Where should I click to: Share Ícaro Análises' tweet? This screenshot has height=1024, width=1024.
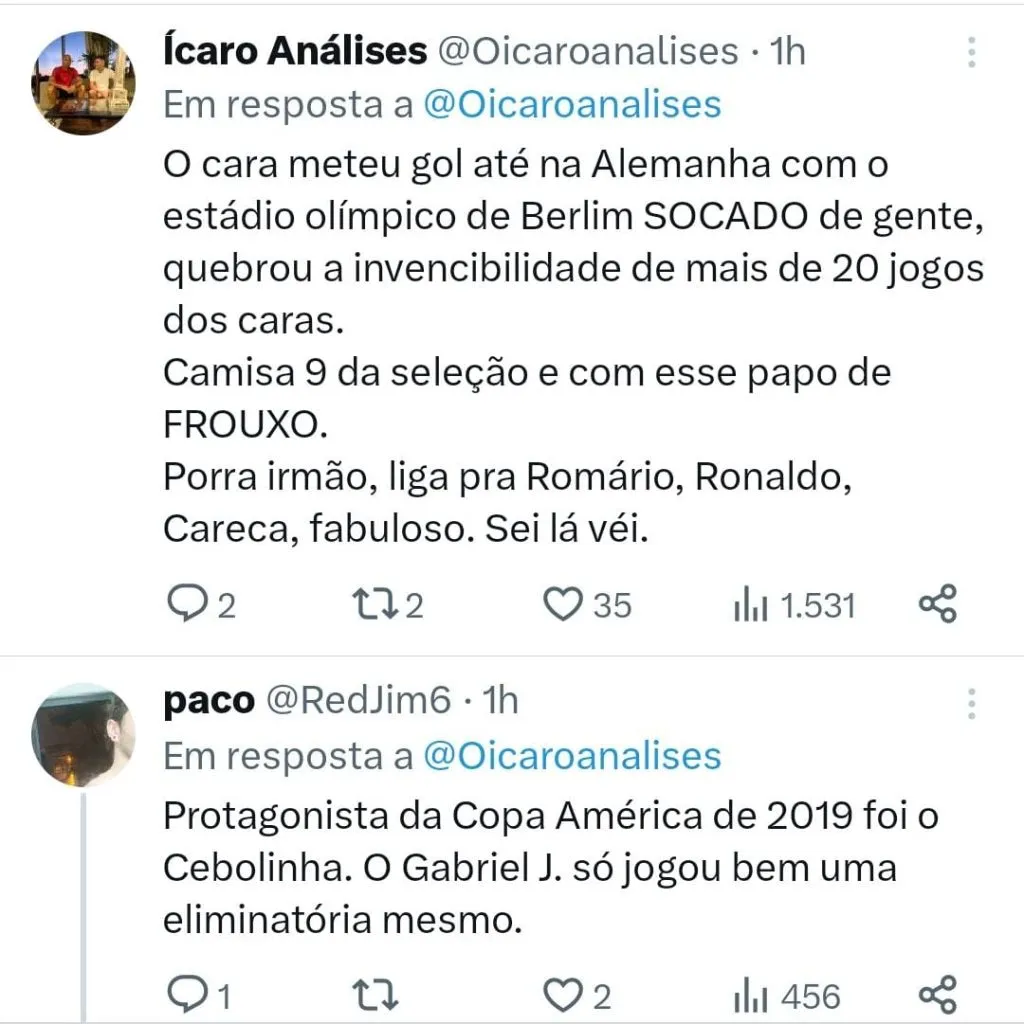938,604
